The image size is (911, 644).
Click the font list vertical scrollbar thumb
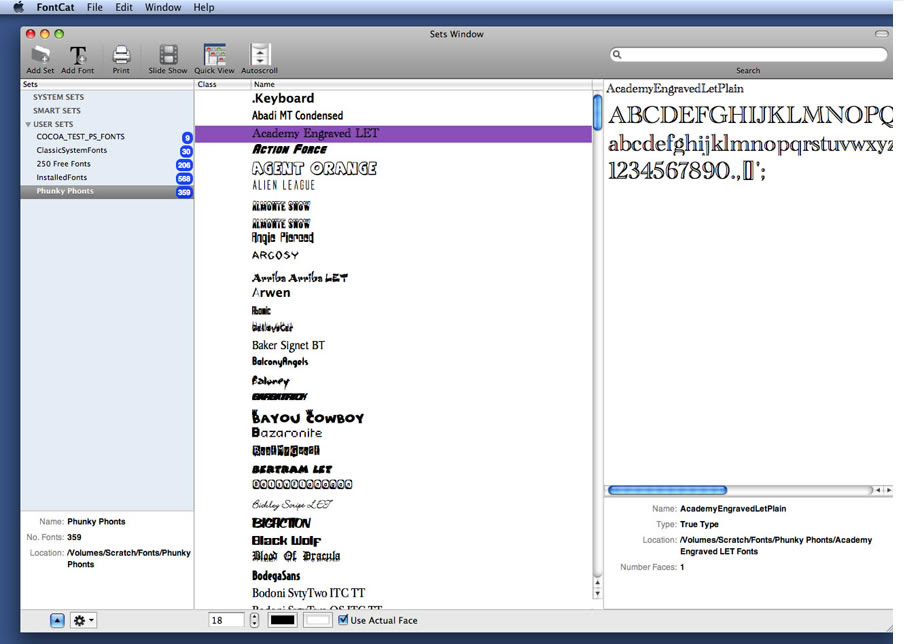pyautogui.click(x=597, y=112)
